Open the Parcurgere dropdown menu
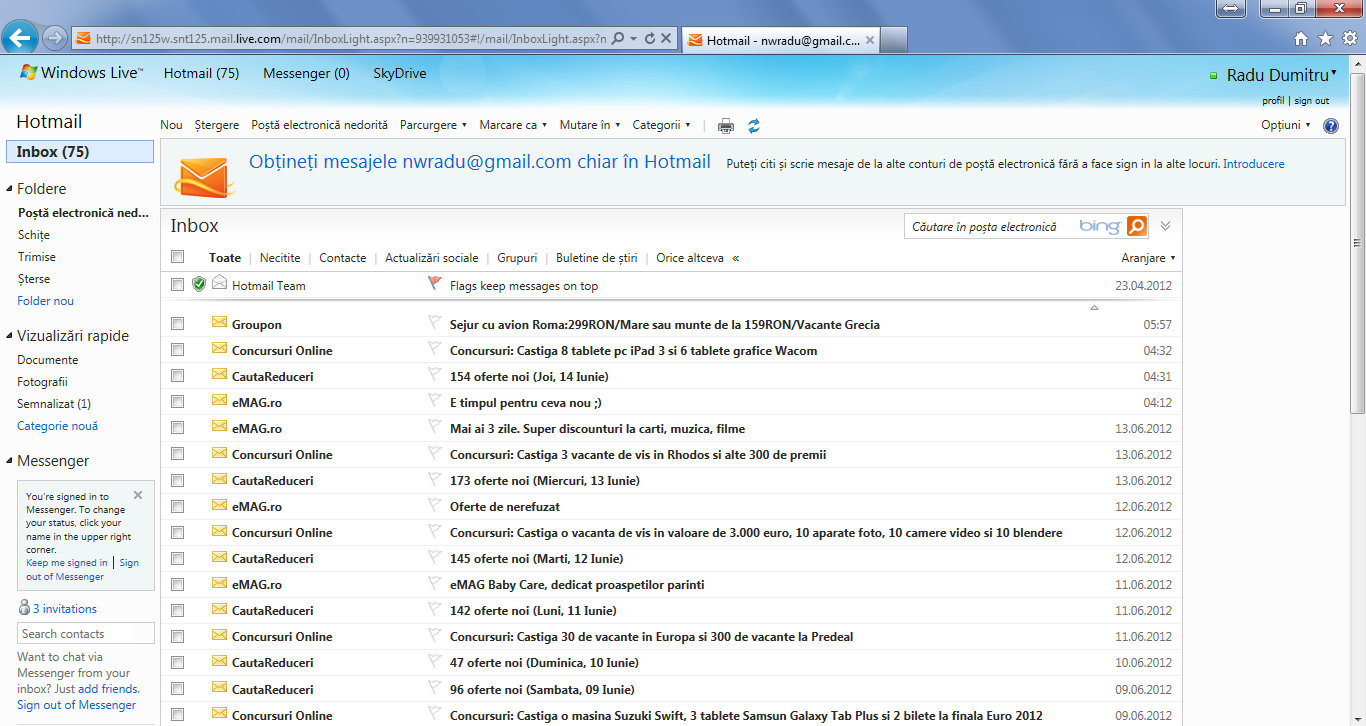The image size is (1366, 726). pos(434,125)
